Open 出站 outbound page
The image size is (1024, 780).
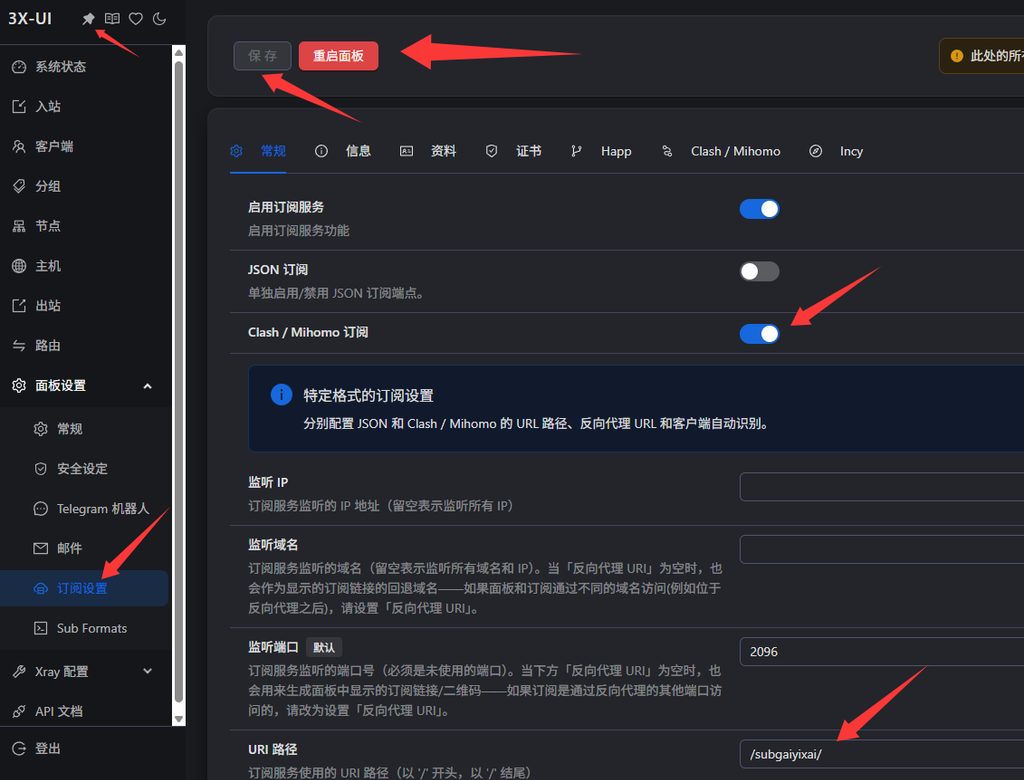click(x=85, y=306)
